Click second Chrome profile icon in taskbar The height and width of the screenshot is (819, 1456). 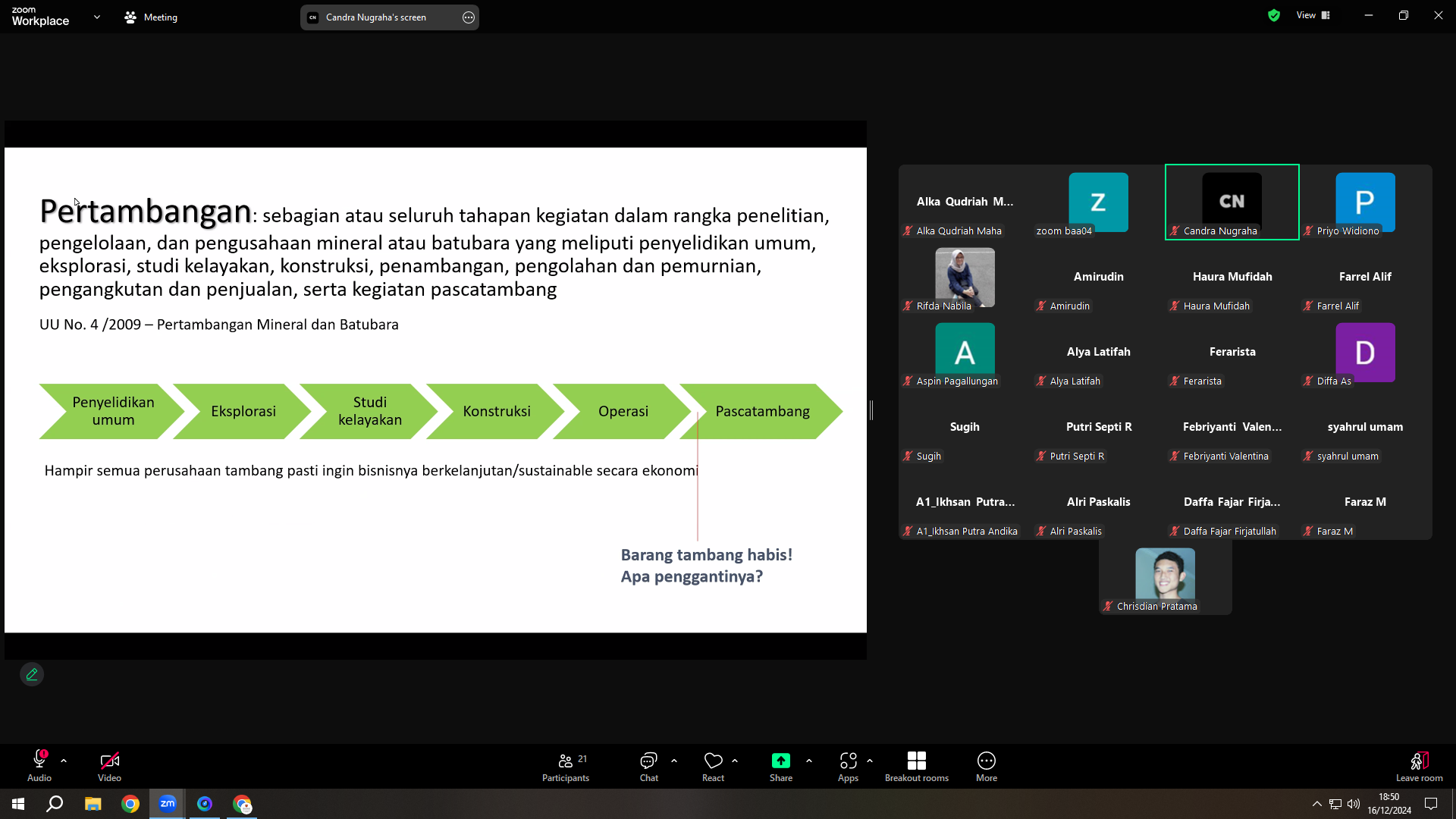point(242,804)
